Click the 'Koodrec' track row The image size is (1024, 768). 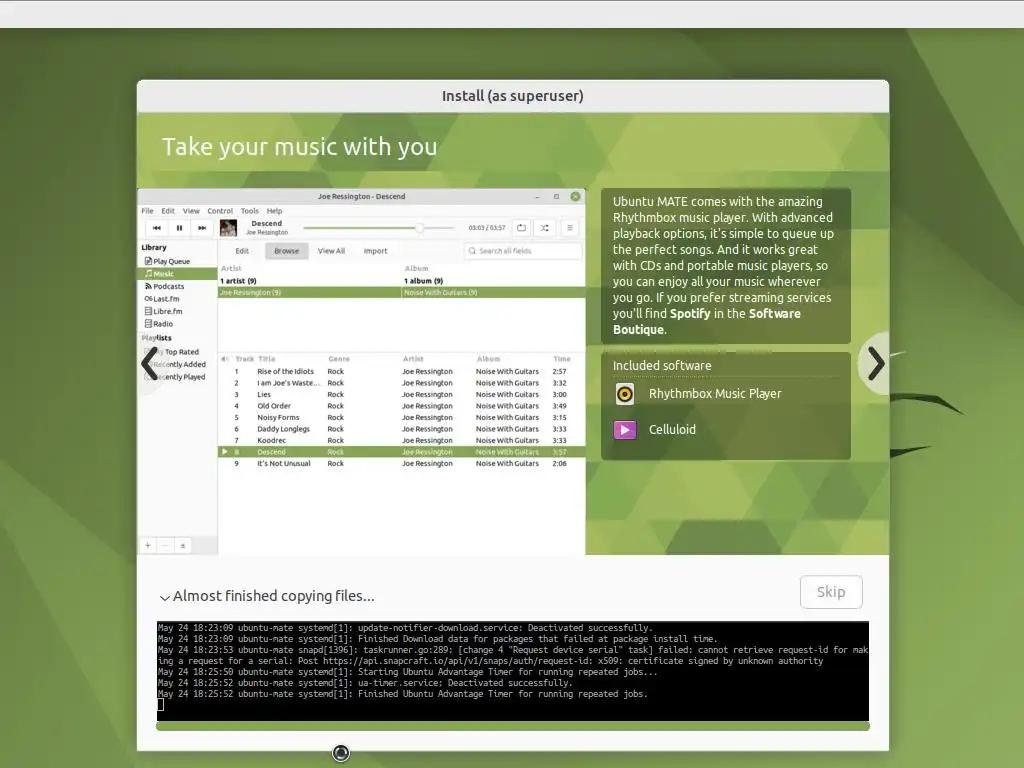[402, 440]
